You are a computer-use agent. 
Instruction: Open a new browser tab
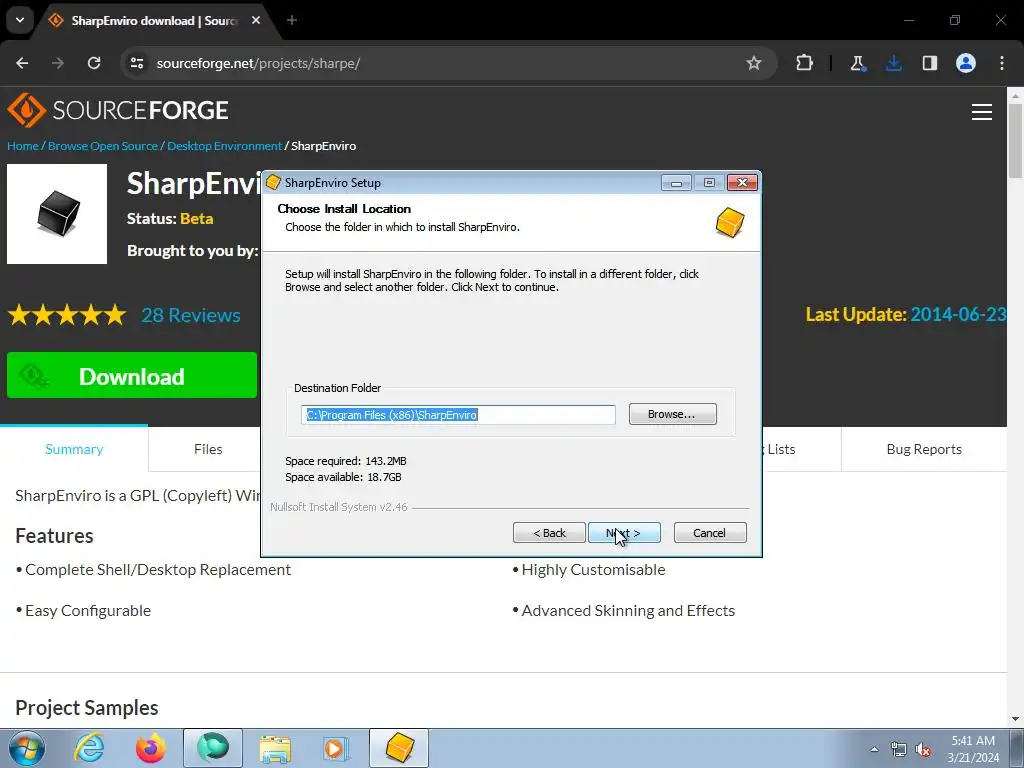click(x=292, y=20)
